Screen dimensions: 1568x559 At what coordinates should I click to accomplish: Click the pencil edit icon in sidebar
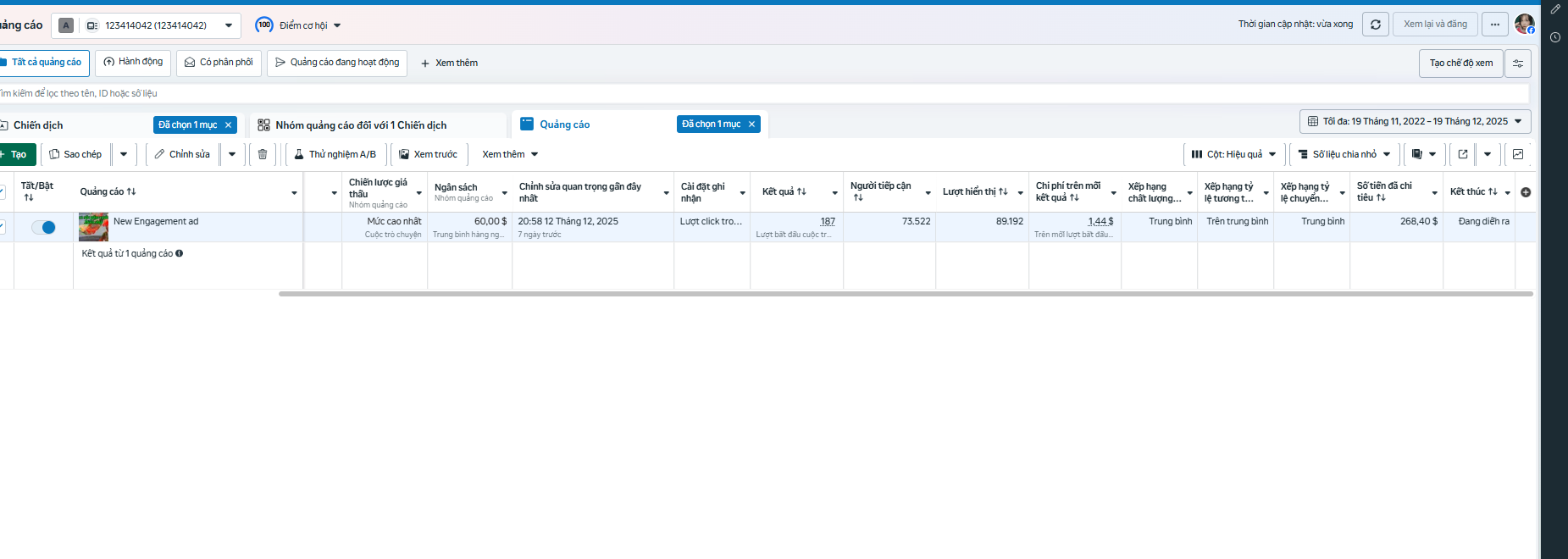(1555, 9)
